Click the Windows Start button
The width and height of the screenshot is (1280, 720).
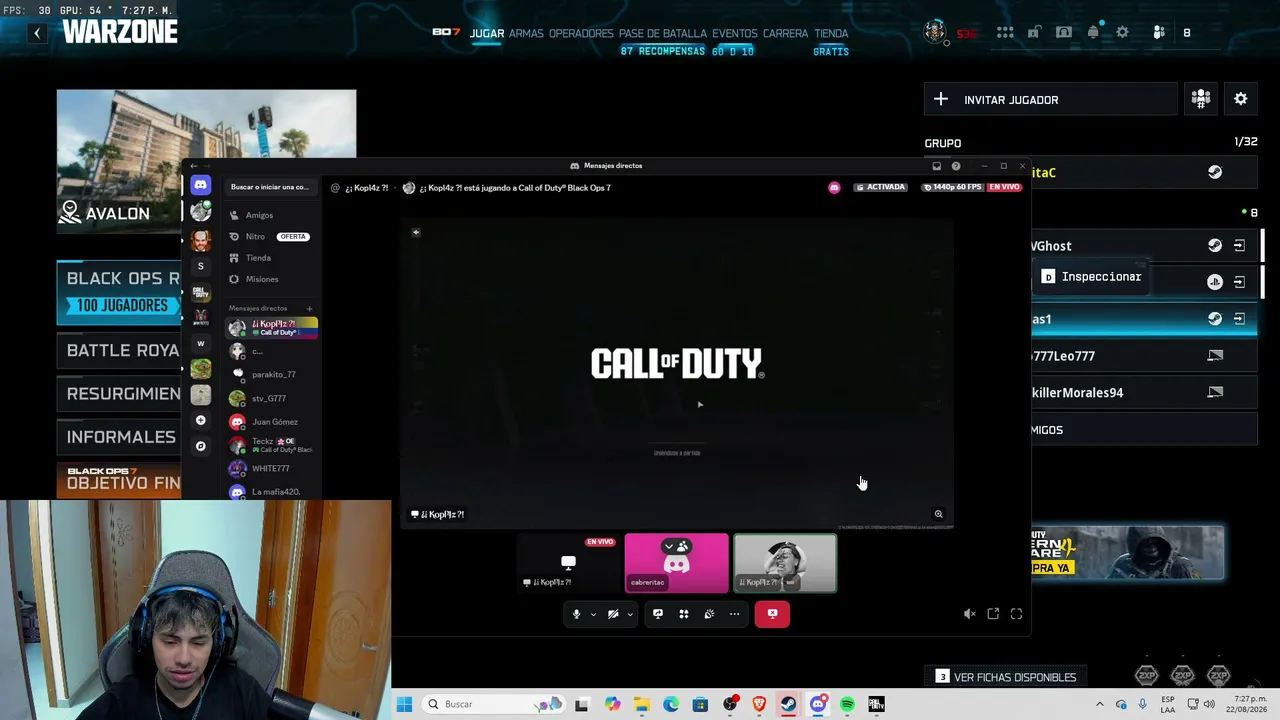404,704
